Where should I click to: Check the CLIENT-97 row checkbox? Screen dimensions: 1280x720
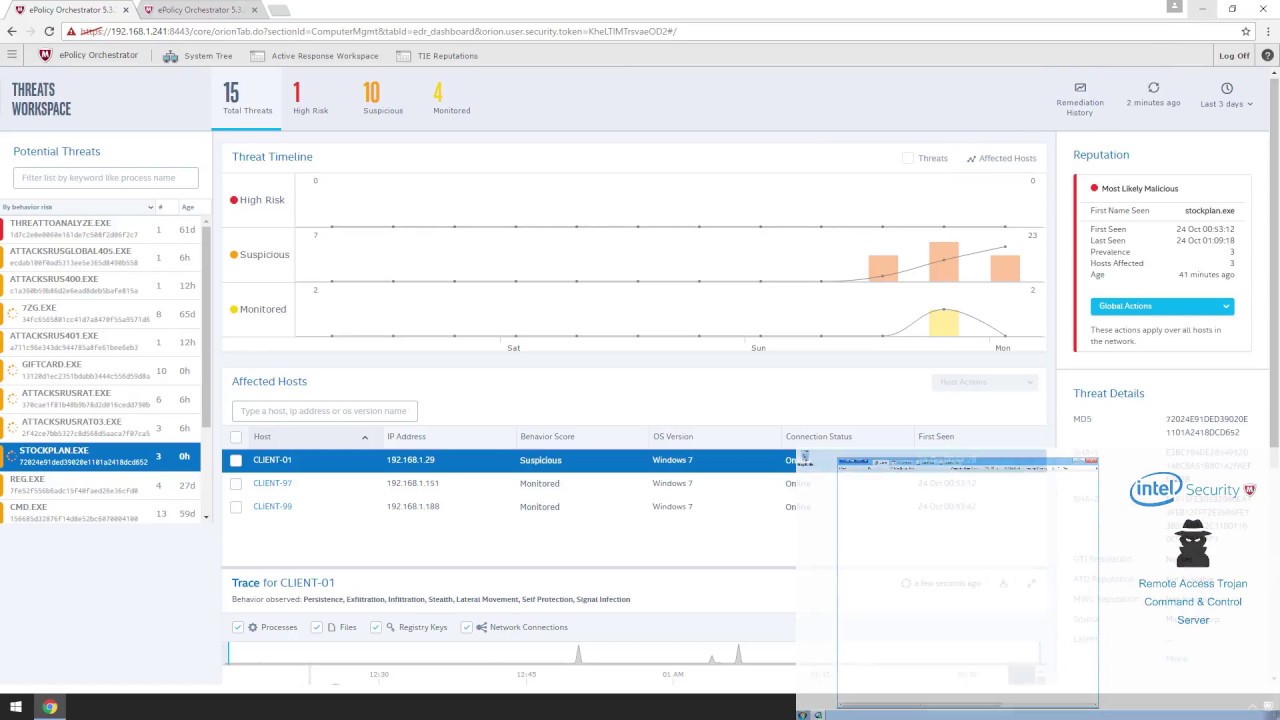pos(236,484)
